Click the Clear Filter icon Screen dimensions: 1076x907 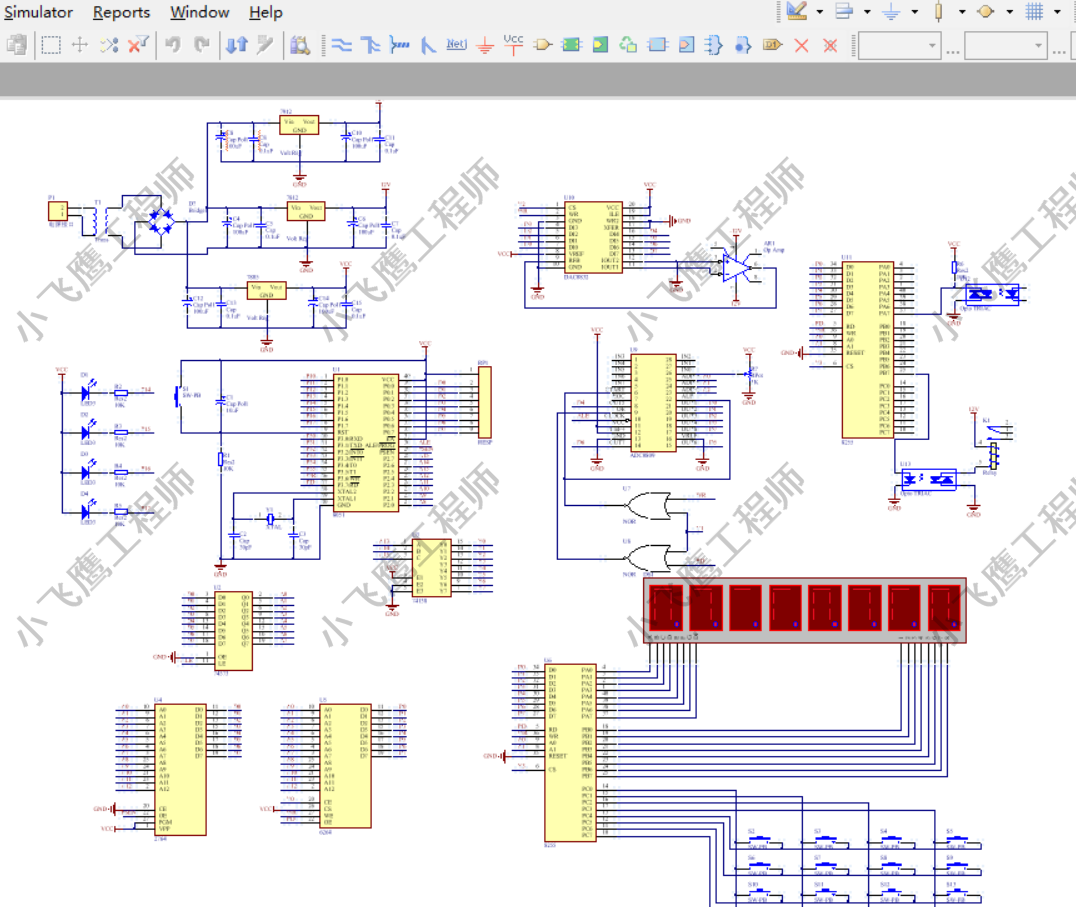139,45
